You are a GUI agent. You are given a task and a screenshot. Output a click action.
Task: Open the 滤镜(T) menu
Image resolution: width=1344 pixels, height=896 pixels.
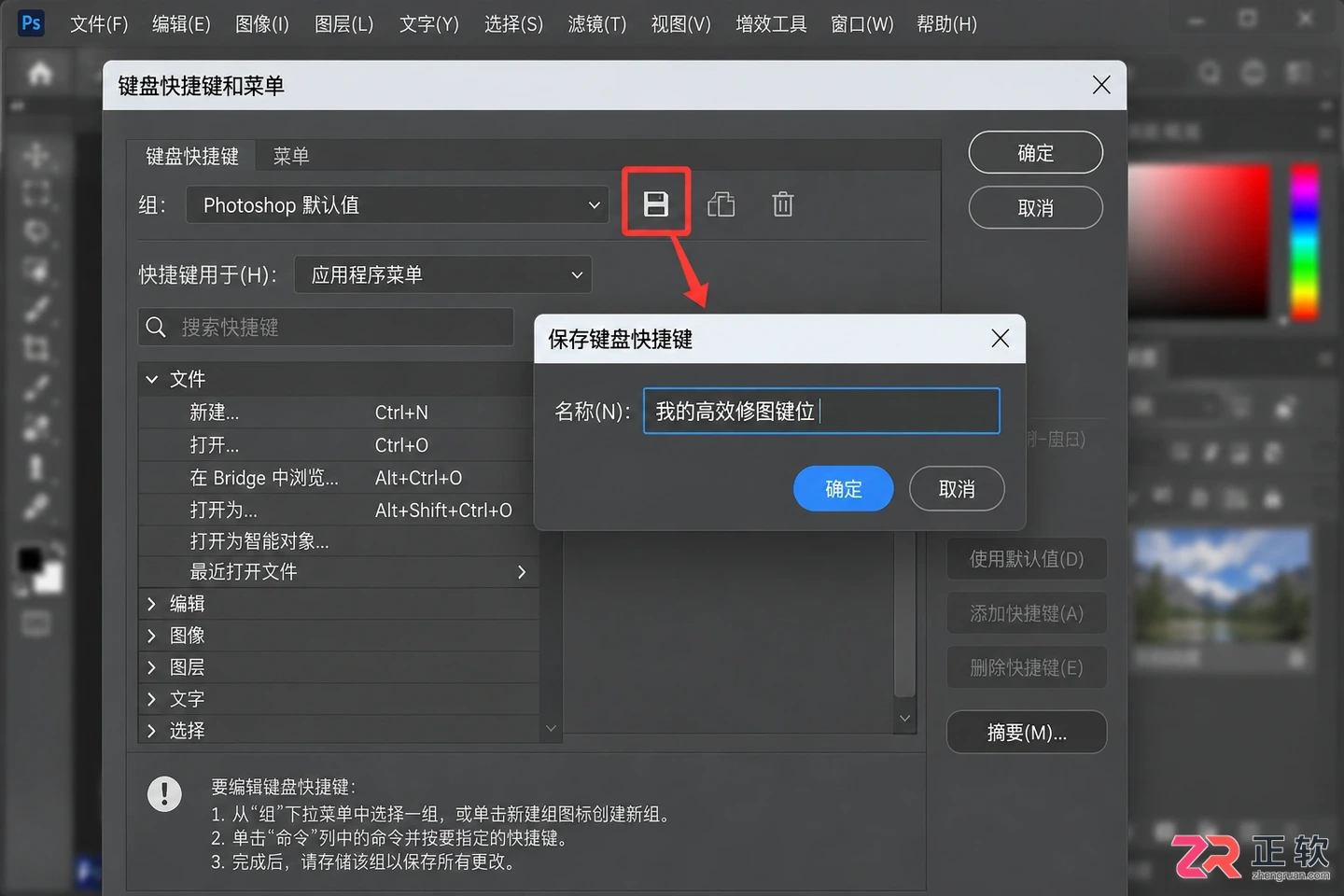click(x=597, y=23)
